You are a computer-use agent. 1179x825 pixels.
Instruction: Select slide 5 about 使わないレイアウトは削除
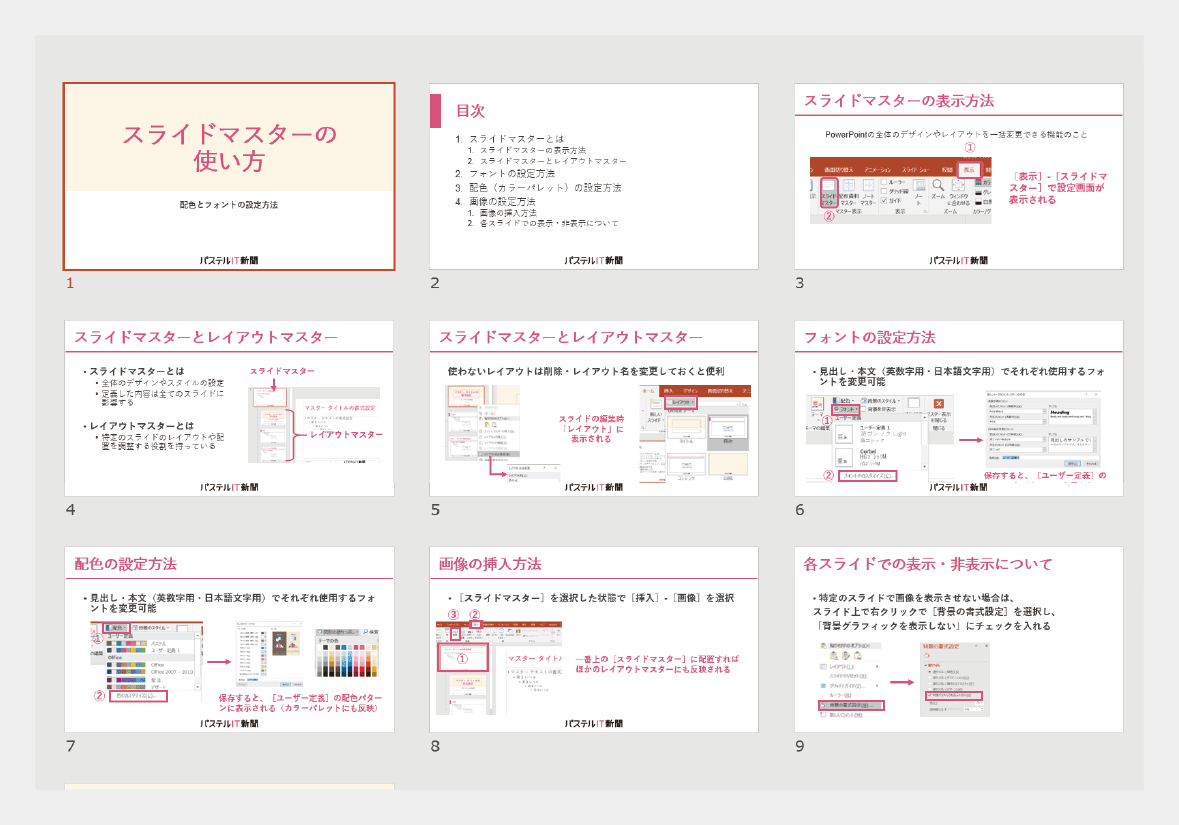594,408
